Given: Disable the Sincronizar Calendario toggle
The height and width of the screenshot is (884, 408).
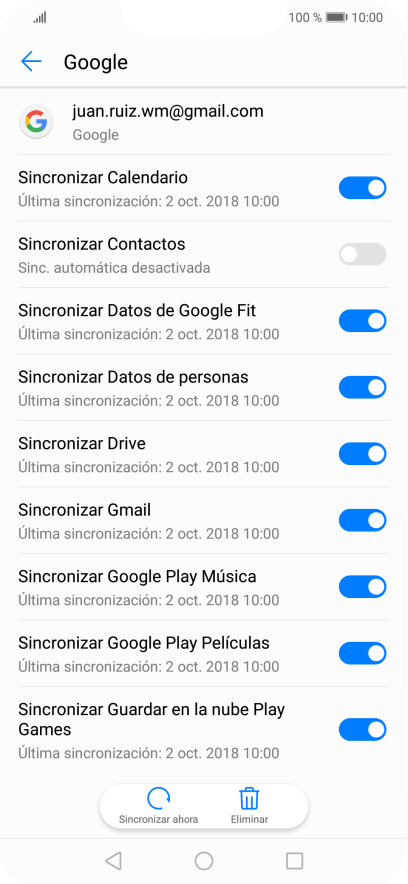Looking at the screenshot, I should tap(362, 188).
